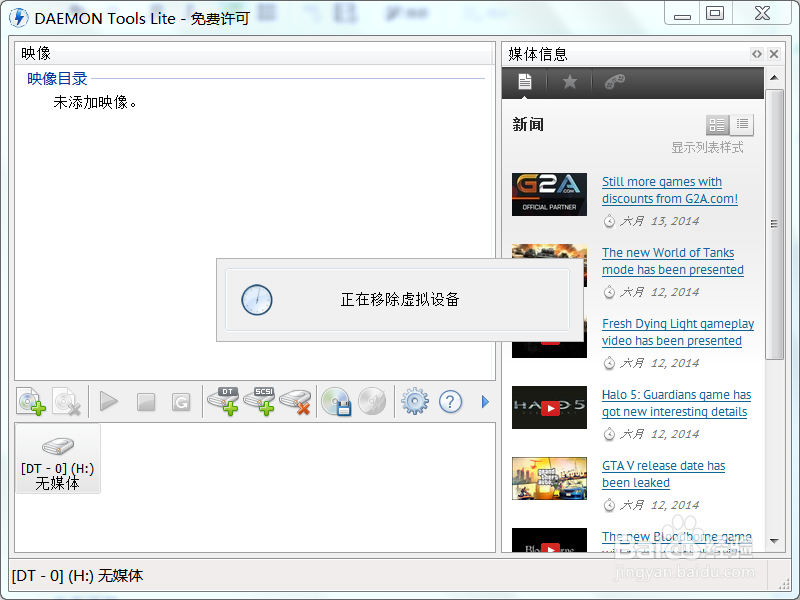The image size is (800, 600).
Task: Click the '六月 13, 2014' date text
Action: [659, 221]
